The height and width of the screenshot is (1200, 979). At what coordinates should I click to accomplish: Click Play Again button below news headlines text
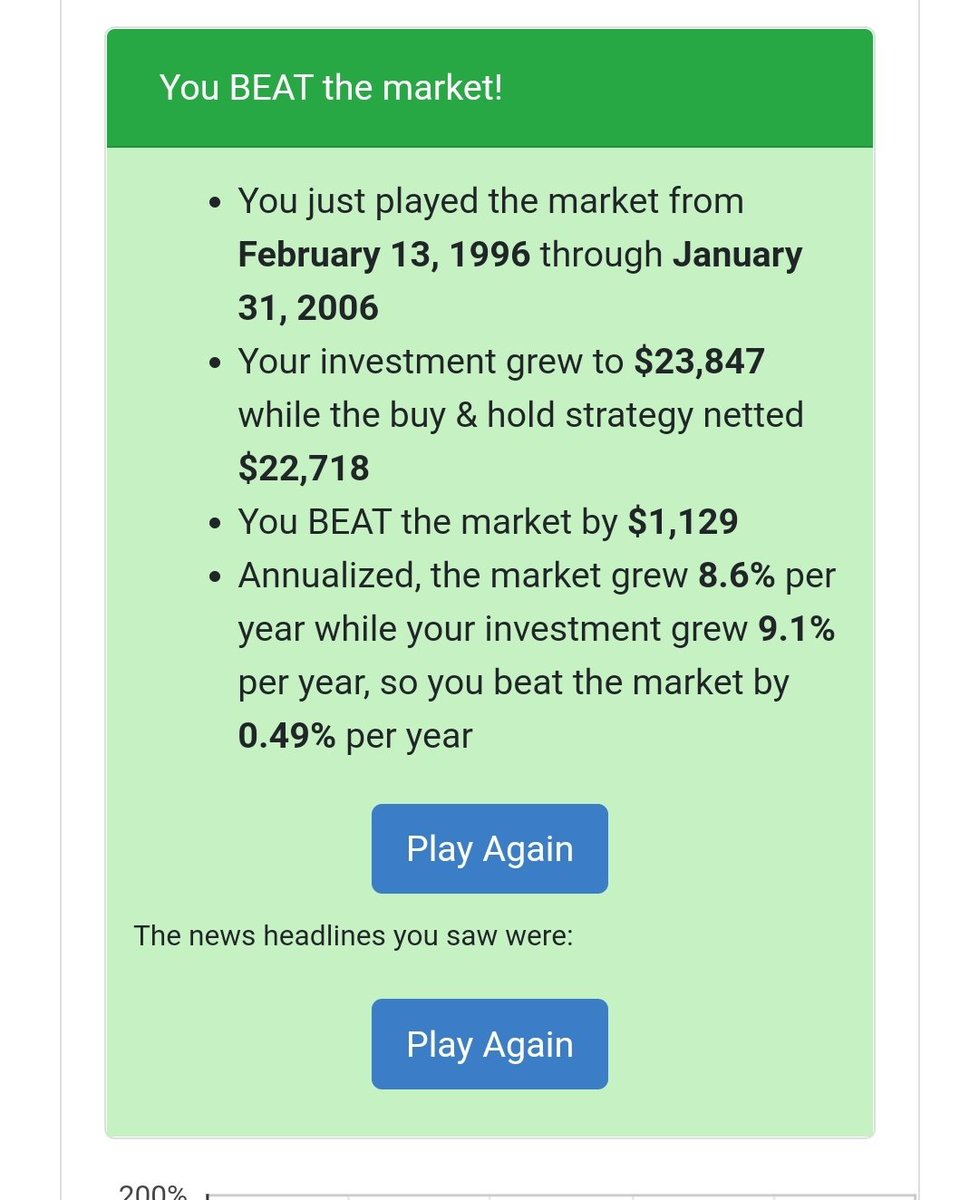pyautogui.click(x=489, y=1044)
